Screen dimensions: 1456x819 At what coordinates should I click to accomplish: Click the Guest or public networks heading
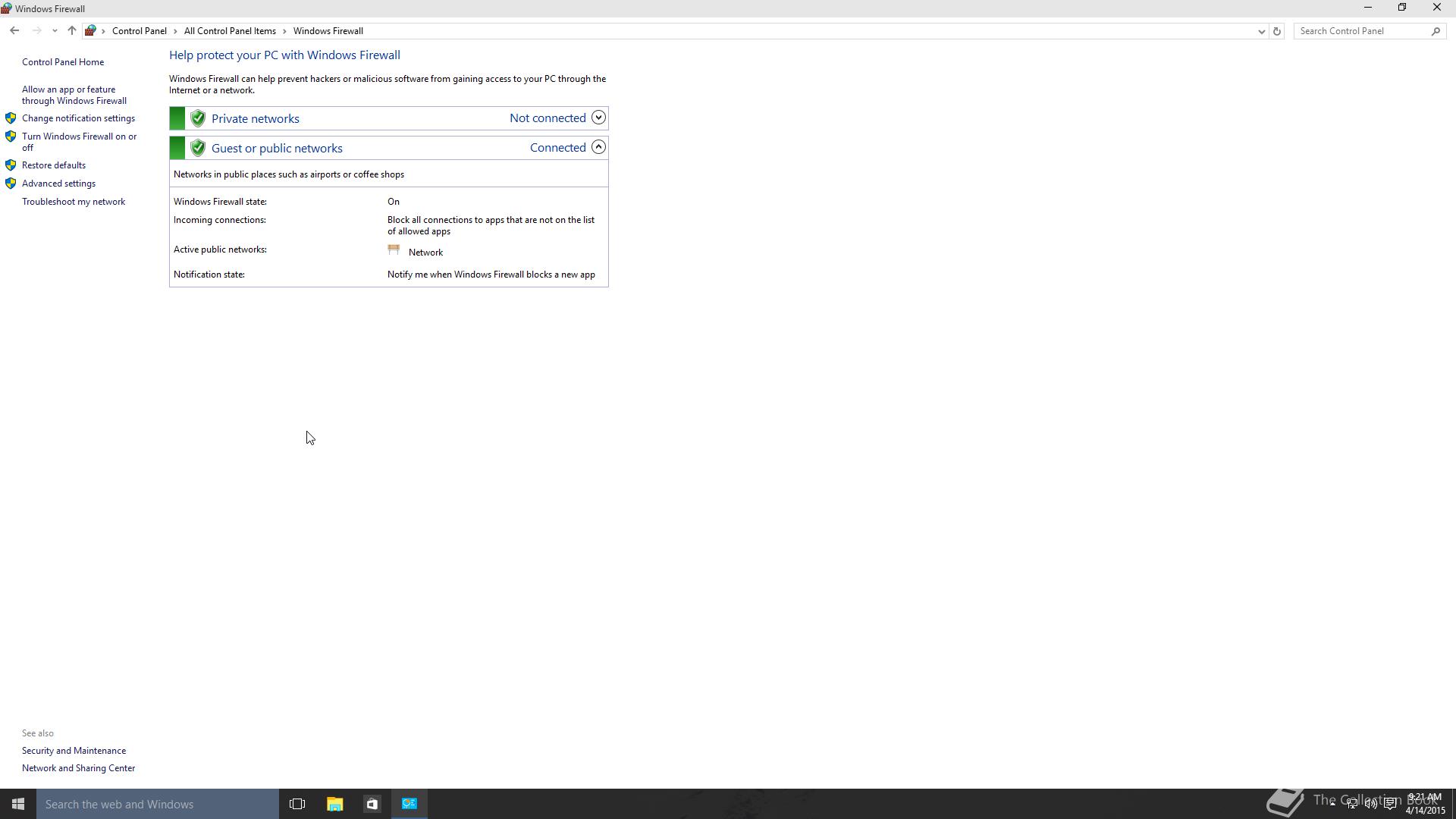[x=277, y=149]
